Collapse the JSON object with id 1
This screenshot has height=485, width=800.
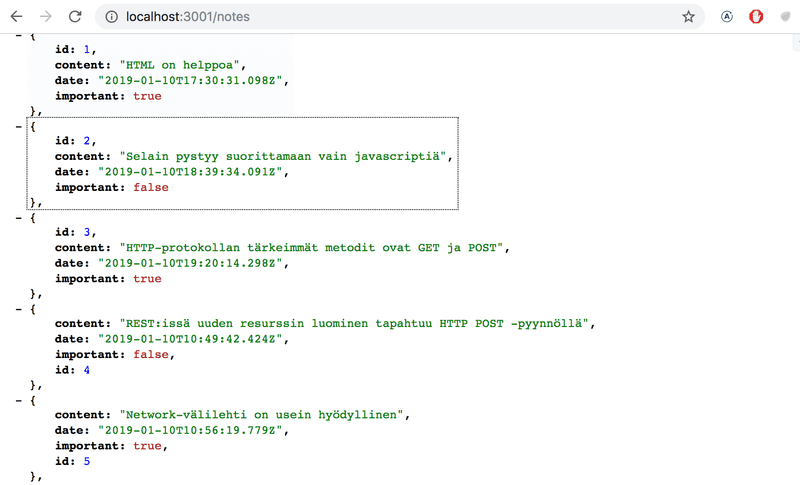pyautogui.click(x=19, y=35)
